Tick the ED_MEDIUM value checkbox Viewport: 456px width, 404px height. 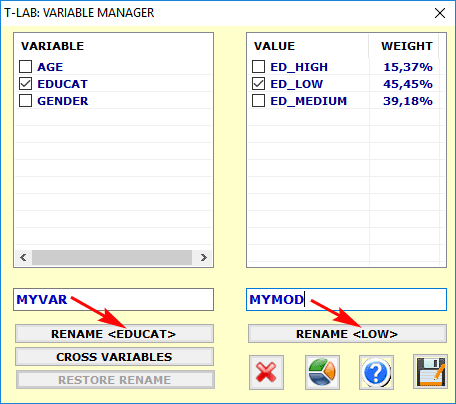tap(258, 101)
